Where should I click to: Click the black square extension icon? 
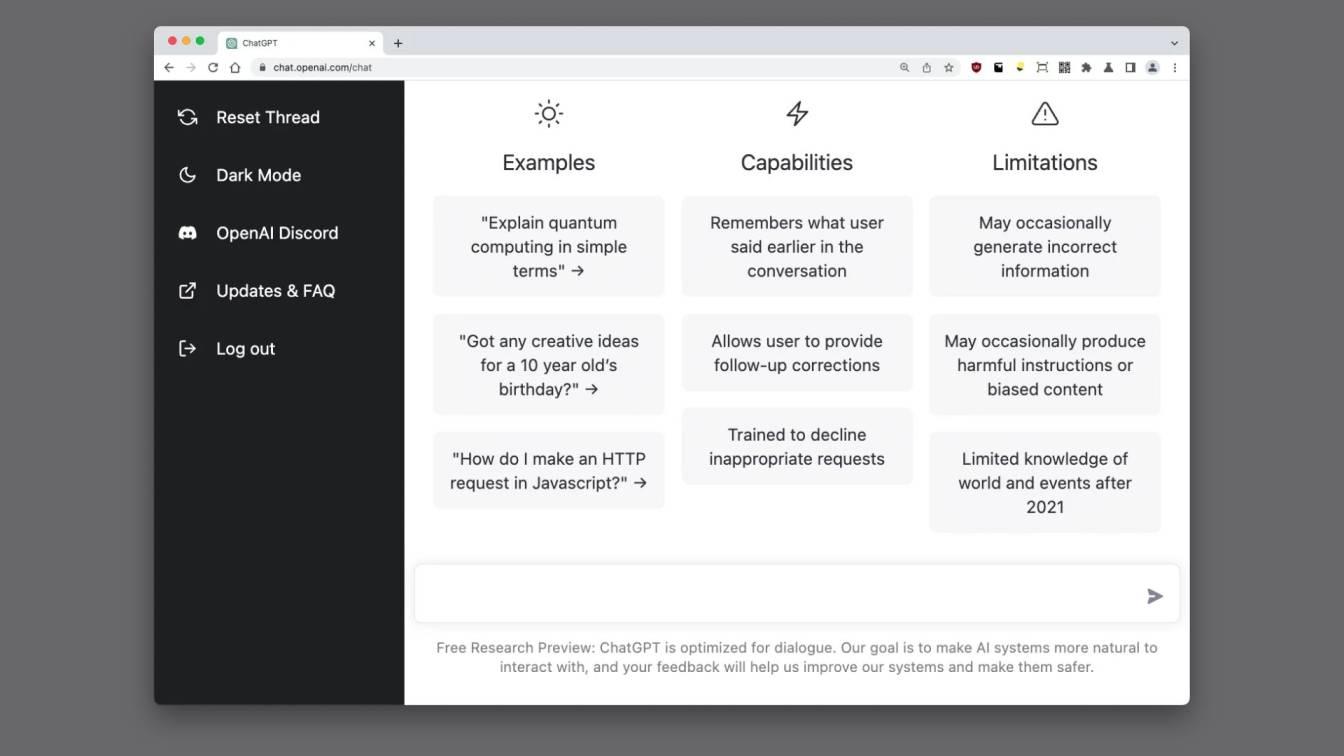(998, 68)
